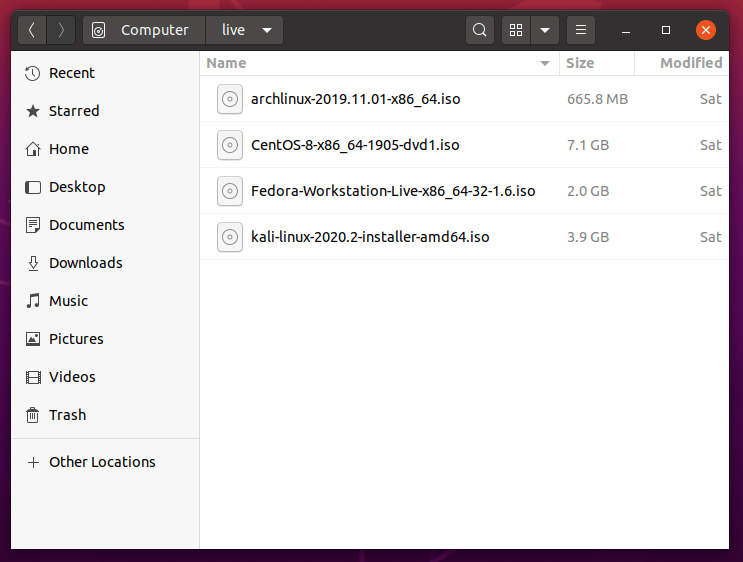This screenshot has width=743, height=562.
Task: Open the view options dropdown arrow
Action: click(544, 30)
